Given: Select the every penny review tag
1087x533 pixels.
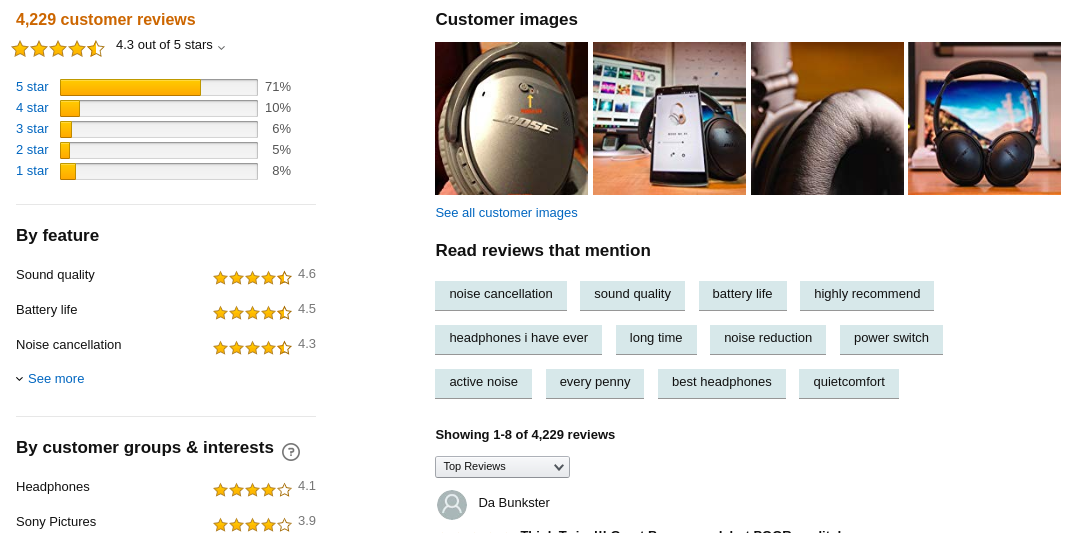Looking at the screenshot, I should pos(595,383).
